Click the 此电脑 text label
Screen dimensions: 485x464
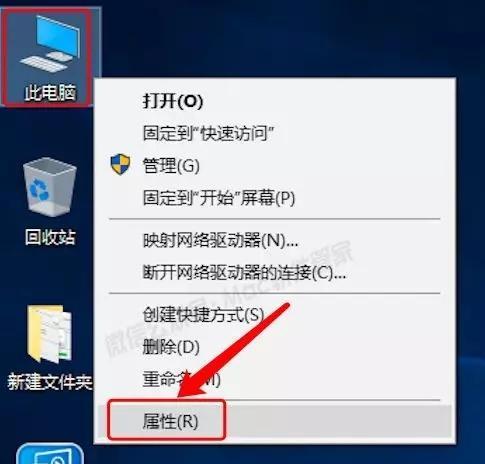(x=50, y=92)
